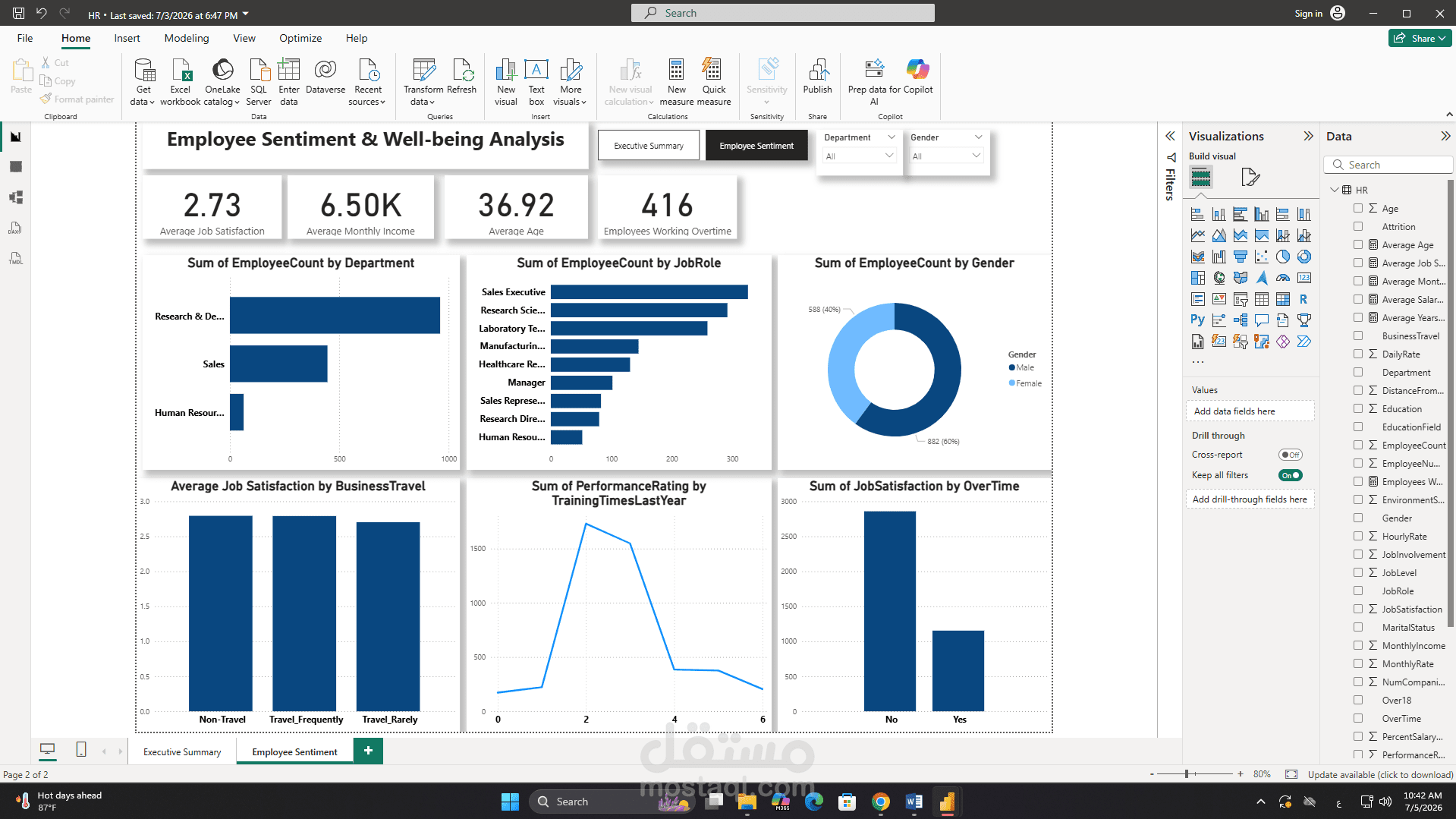Switch to the View ribbon tab
The width and height of the screenshot is (1456, 819).
(x=244, y=38)
